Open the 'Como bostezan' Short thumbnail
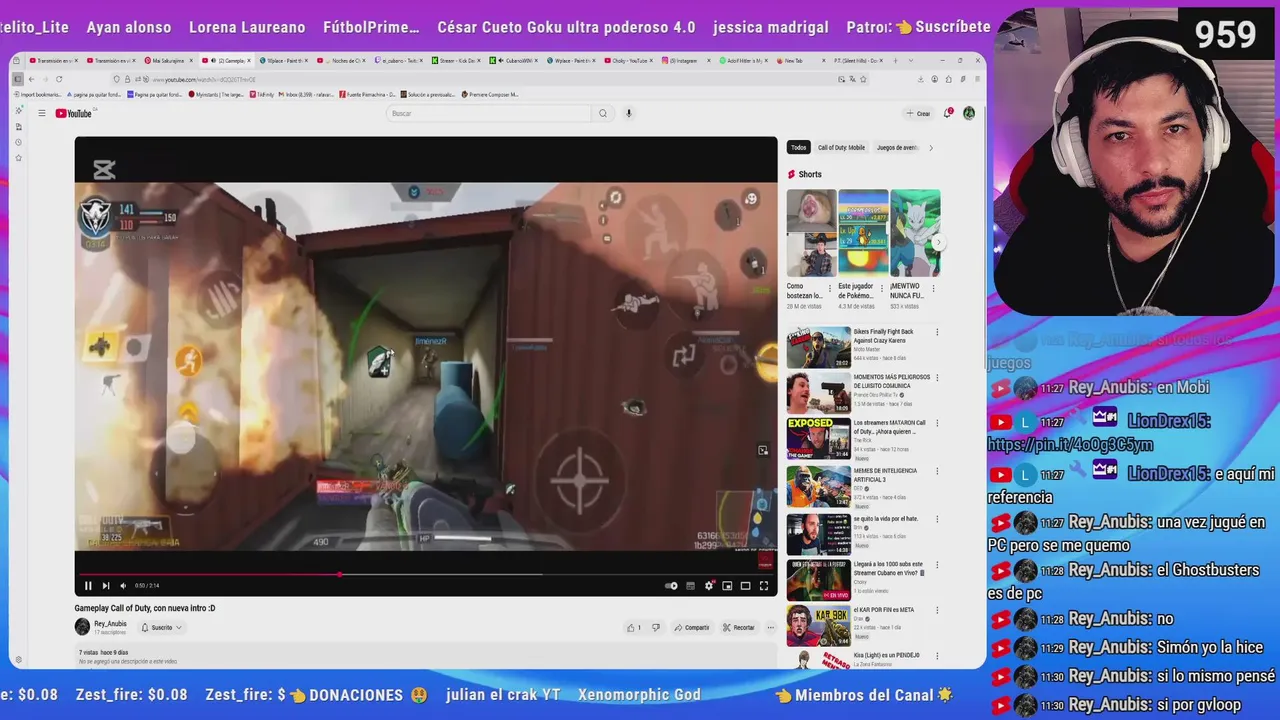 (x=811, y=233)
